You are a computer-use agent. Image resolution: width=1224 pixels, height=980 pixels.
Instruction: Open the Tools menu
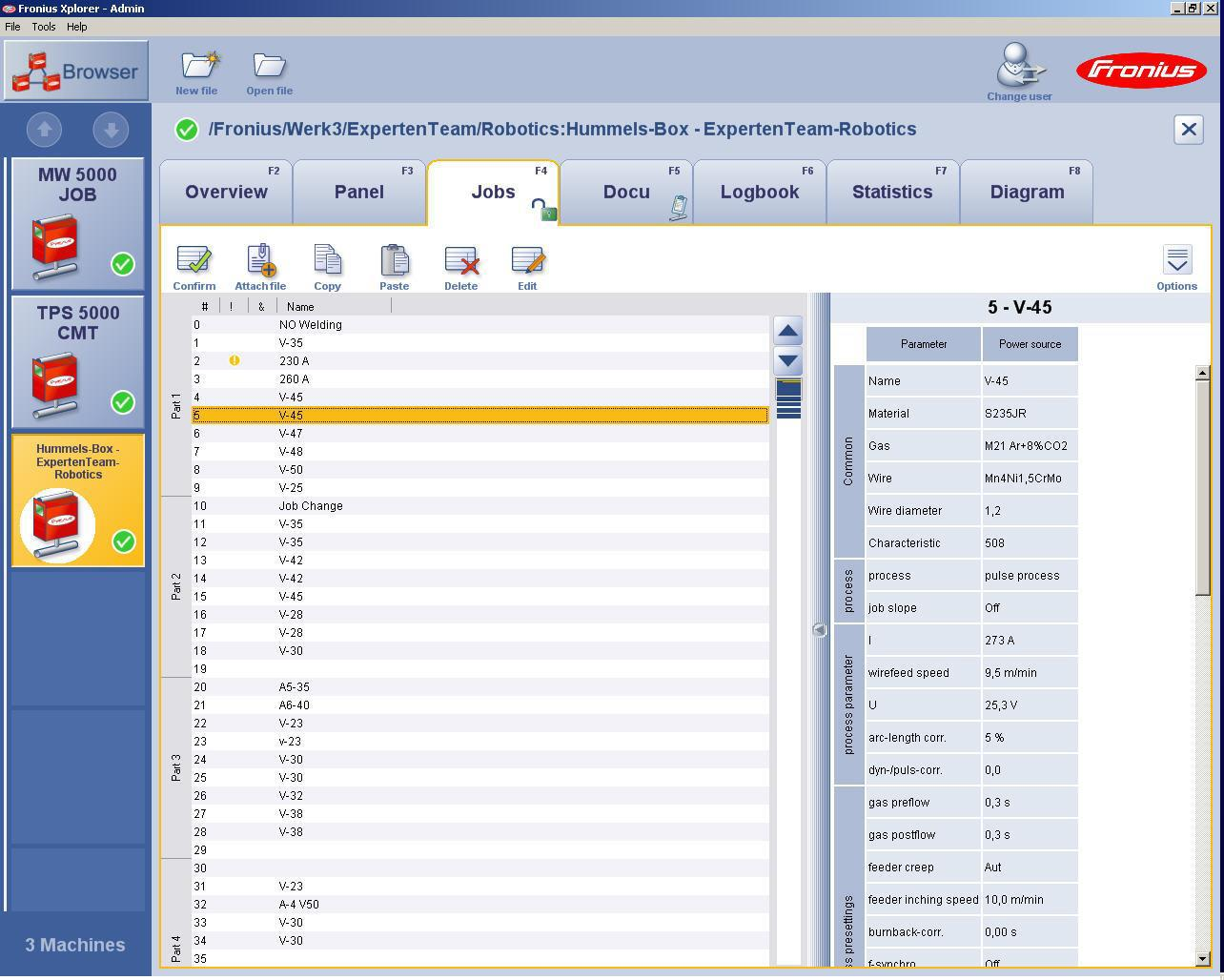(x=44, y=27)
